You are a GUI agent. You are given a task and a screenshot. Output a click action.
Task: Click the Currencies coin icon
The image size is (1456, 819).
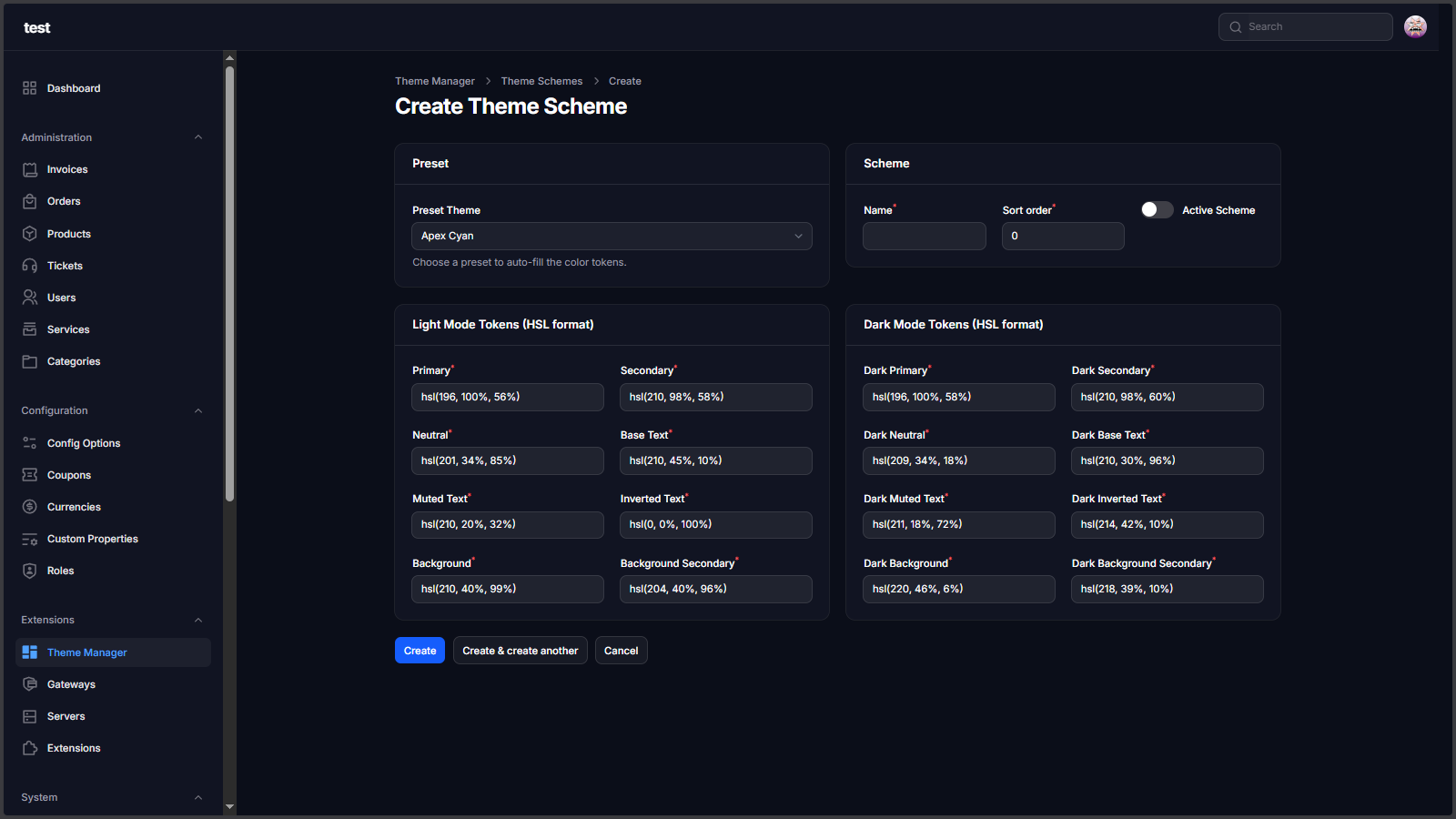pos(30,507)
